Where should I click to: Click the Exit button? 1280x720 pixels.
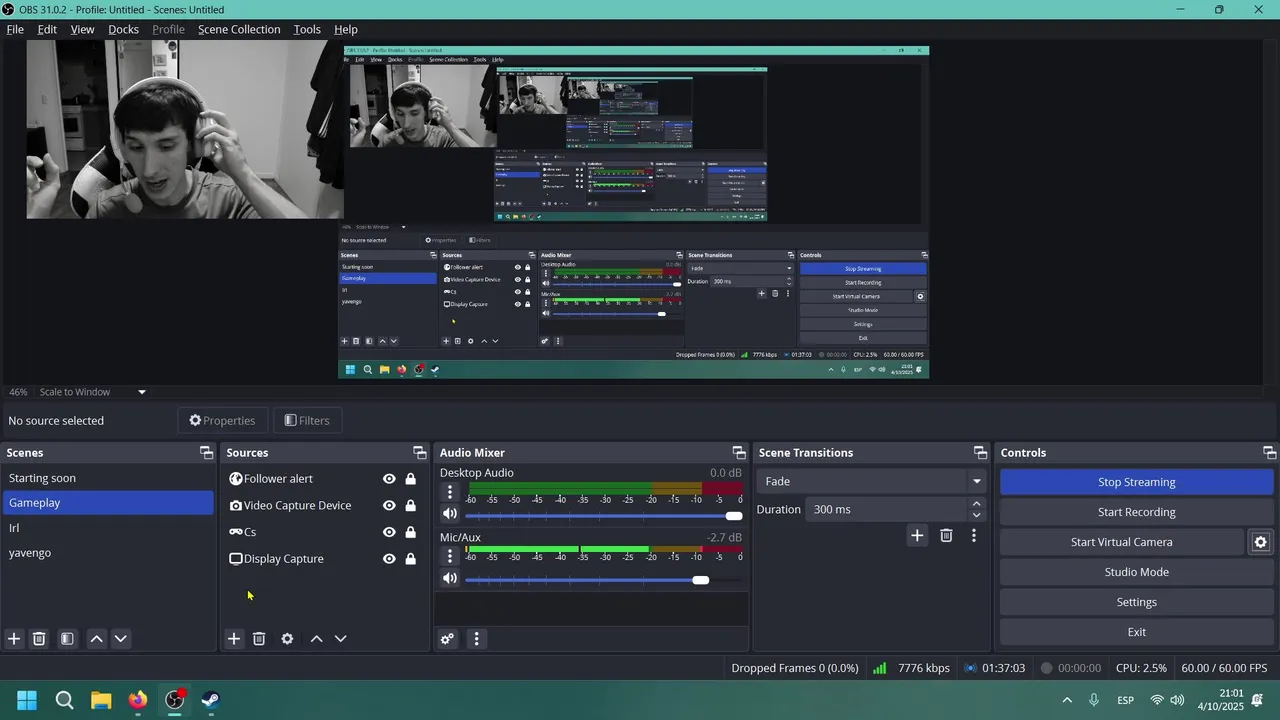[1137, 632]
